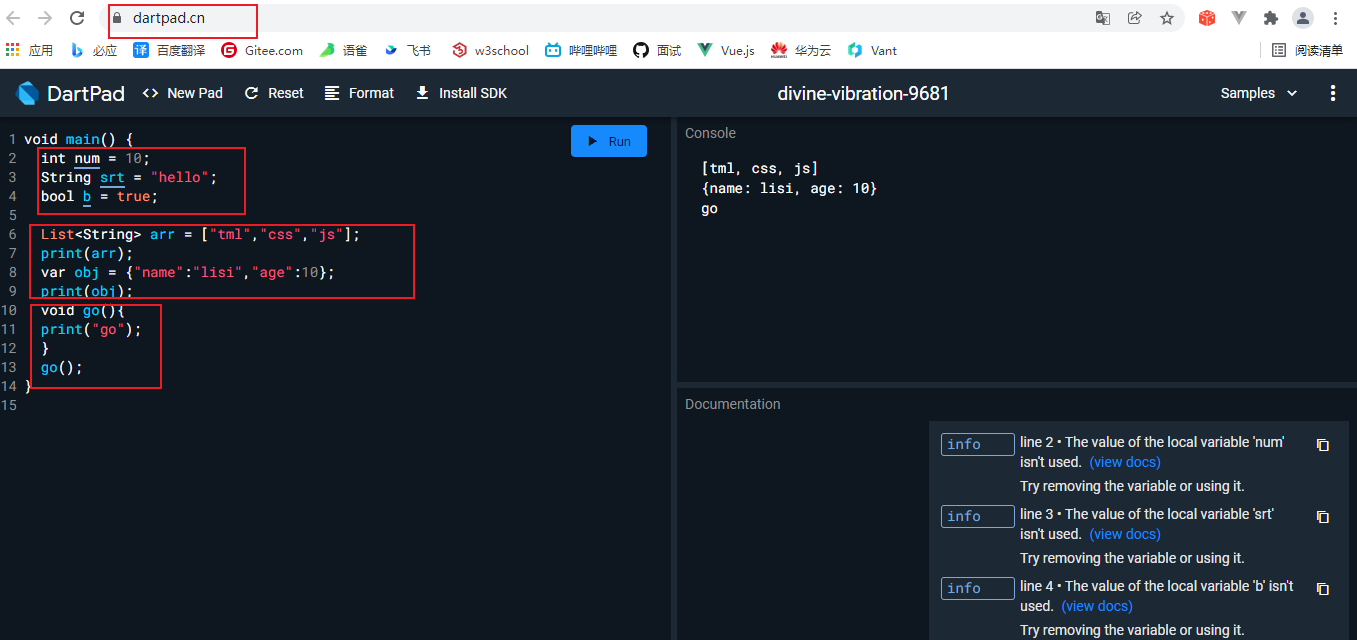Open the w3school bookmark

(x=490, y=50)
